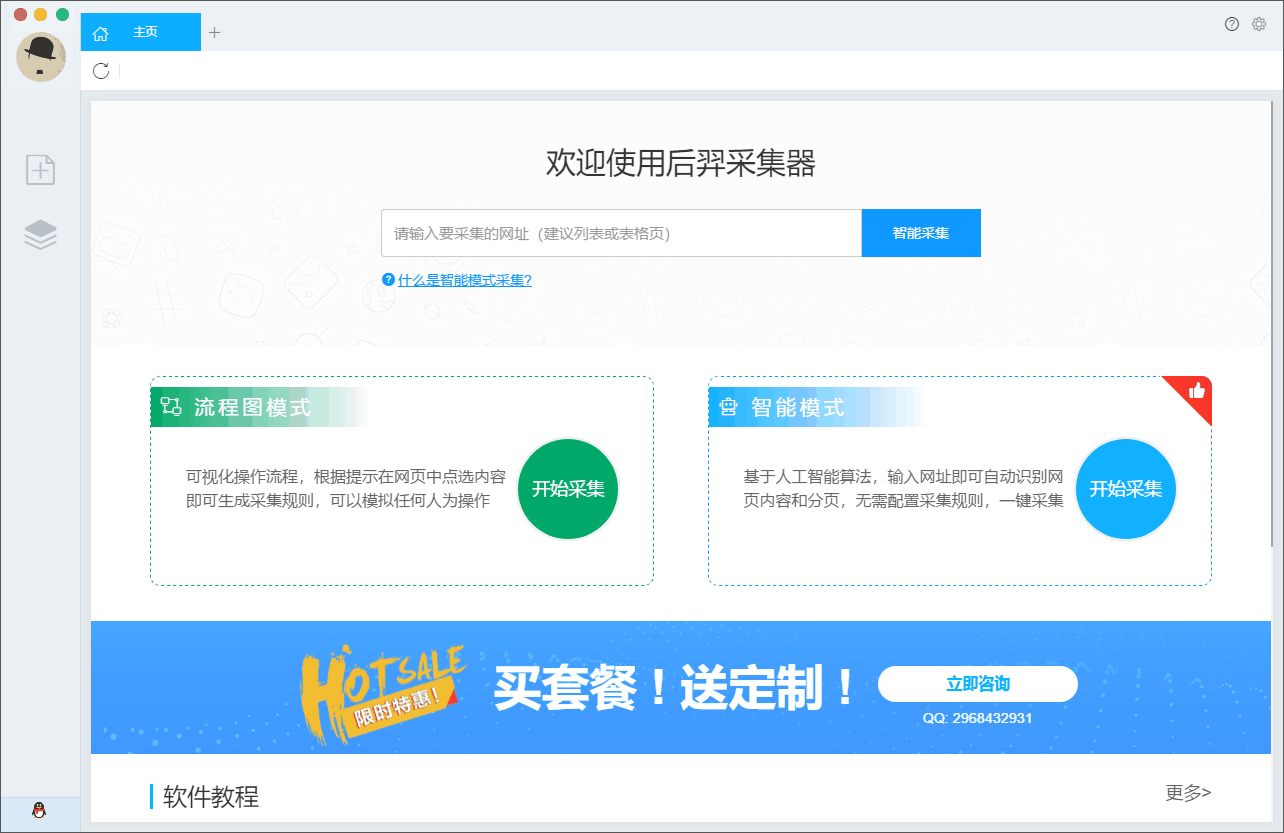Switch to the 主页 tab

pos(146,32)
